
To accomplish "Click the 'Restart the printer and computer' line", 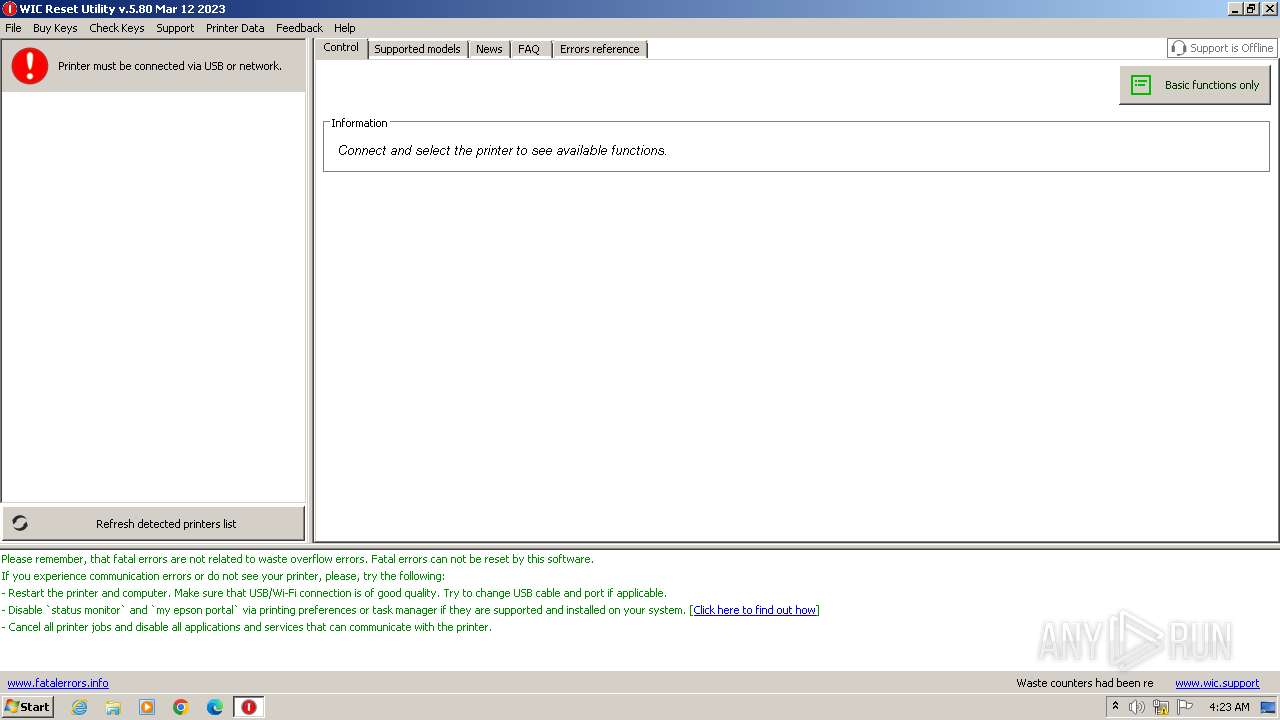I will [334, 593].
